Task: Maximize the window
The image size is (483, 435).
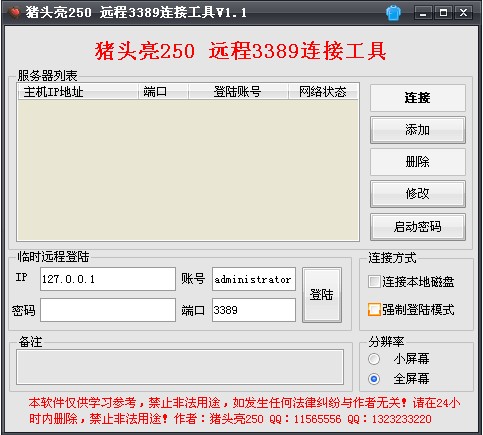Action: (443, 13)
